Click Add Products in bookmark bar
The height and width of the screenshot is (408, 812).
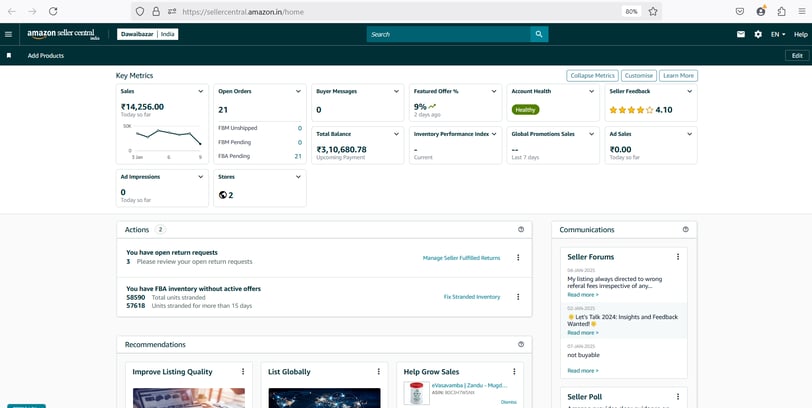(x=46, y=55)
